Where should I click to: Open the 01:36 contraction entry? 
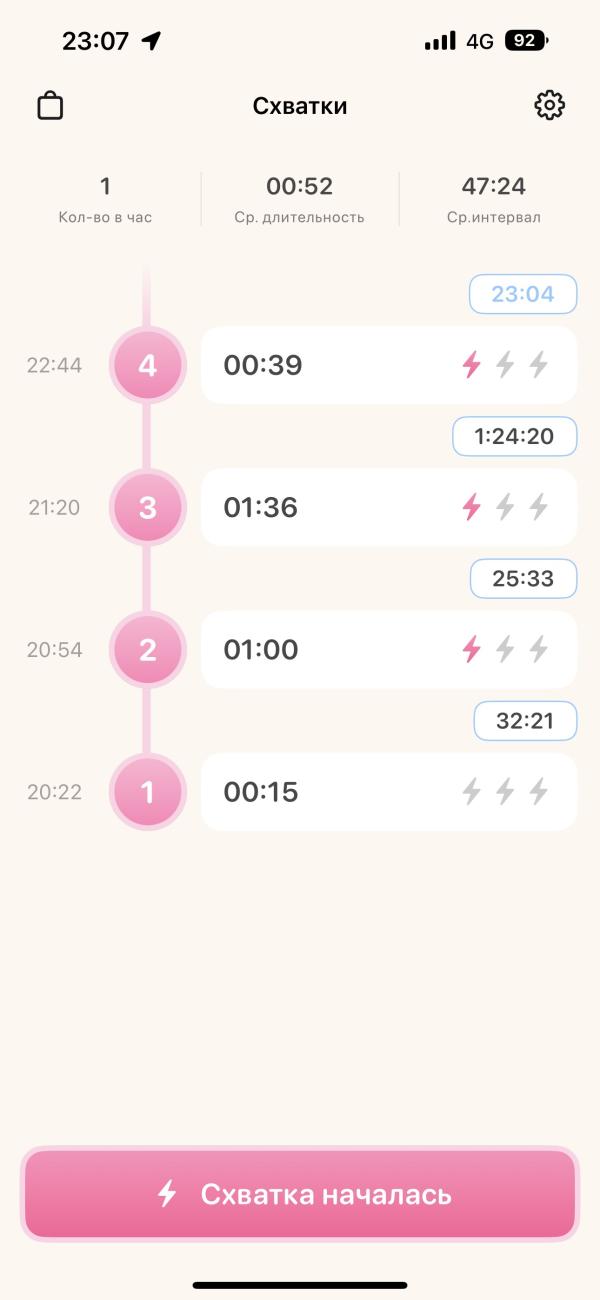tap(389, 507)
